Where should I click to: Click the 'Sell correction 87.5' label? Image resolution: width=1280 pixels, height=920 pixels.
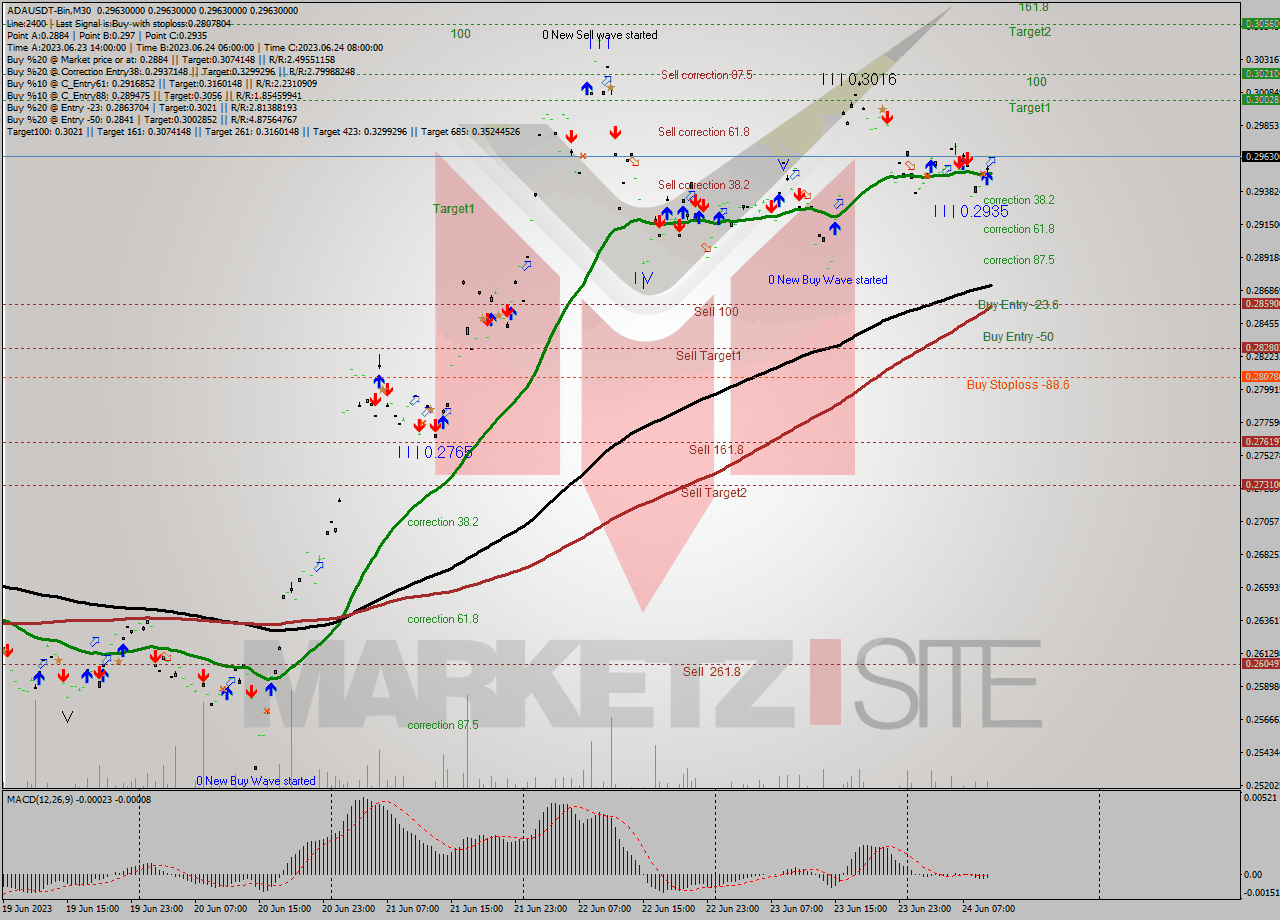[x=706, y=75]
